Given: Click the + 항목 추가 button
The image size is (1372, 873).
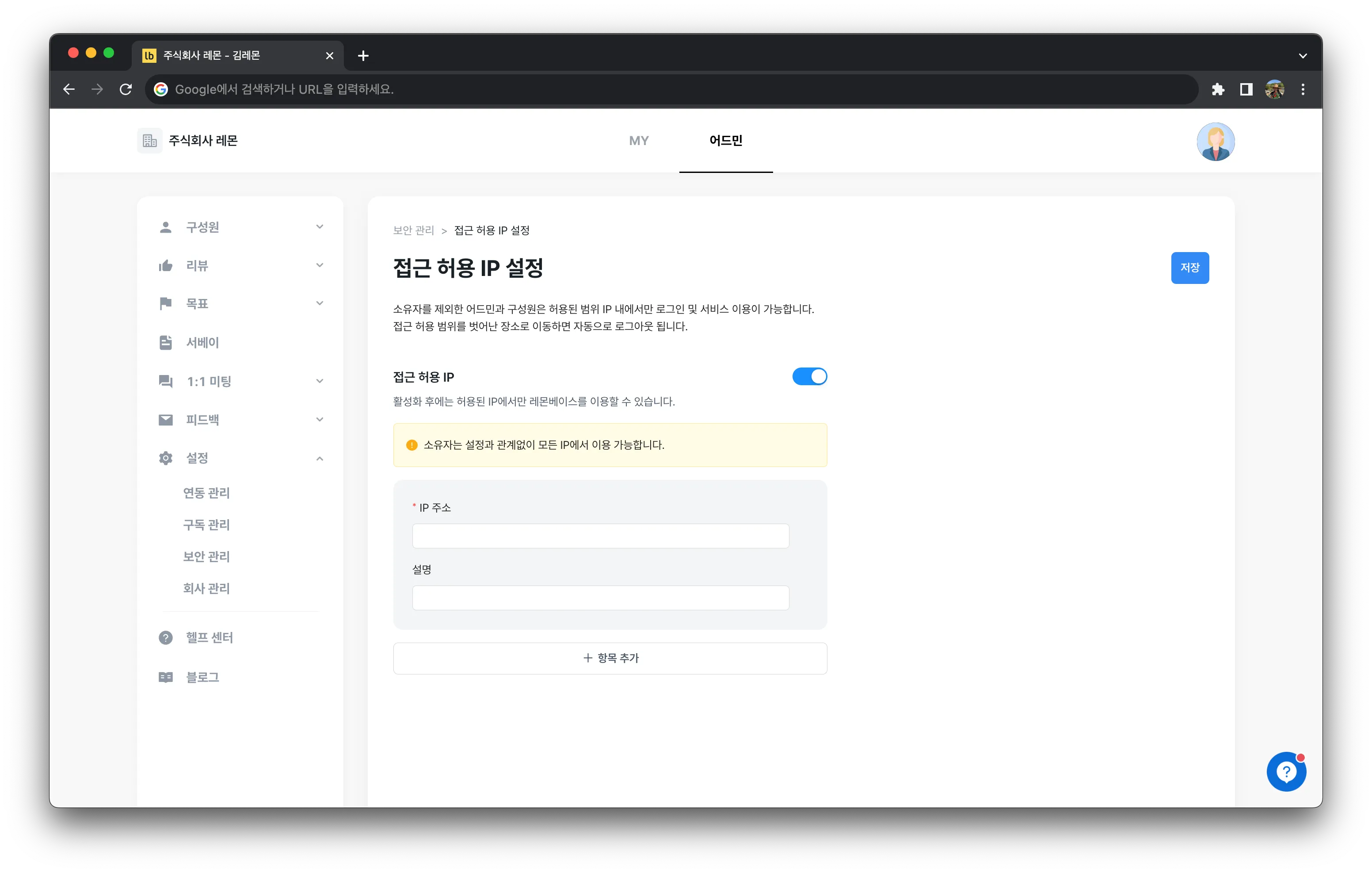Looking at the screenshot, I should coord(610,658).
